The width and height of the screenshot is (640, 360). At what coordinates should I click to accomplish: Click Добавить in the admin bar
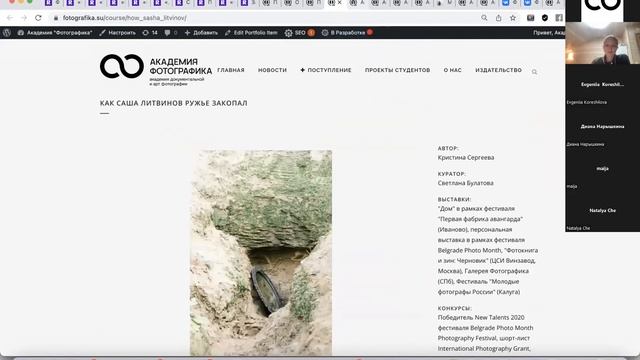pyautogui.click(x=201, y=33)
